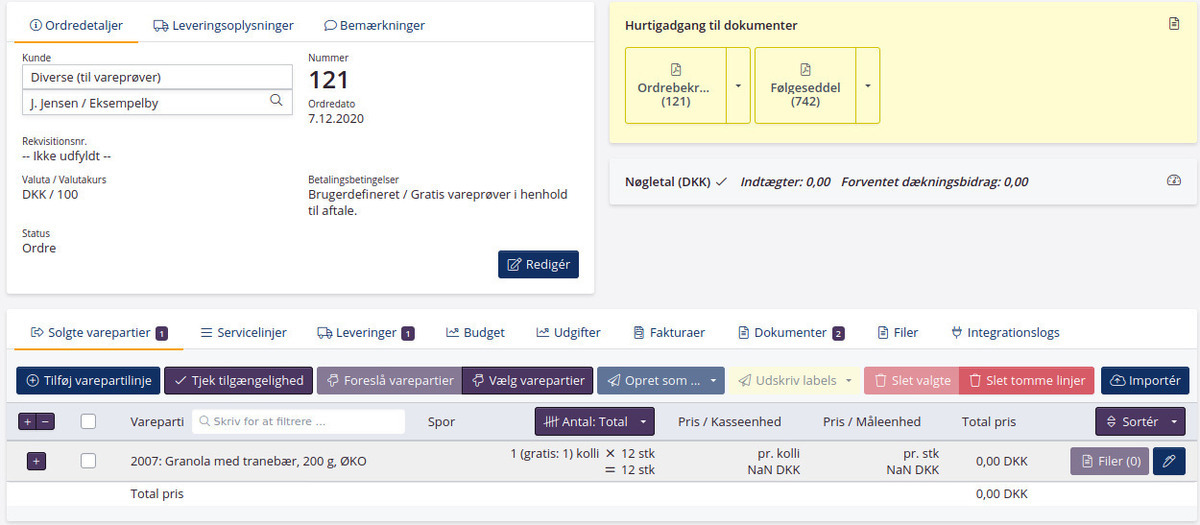Image resolution: width=1200 pixels, height=525 pixels.
Task: Toggle the select-all checkbox in table header
Action: pyautogui.click(x=88, y=422)
